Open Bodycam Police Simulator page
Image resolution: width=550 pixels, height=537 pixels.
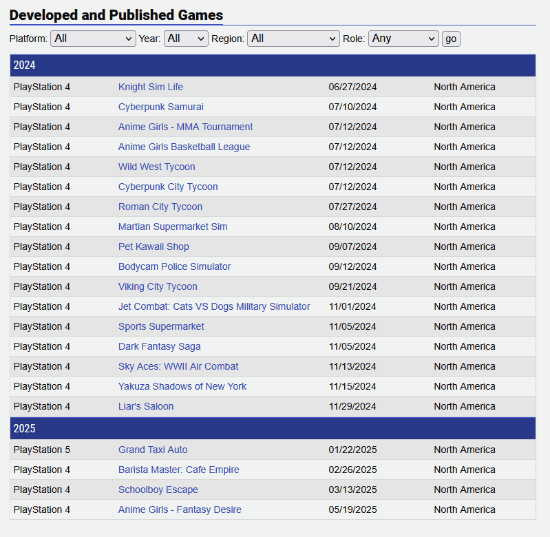coord(174,267)
